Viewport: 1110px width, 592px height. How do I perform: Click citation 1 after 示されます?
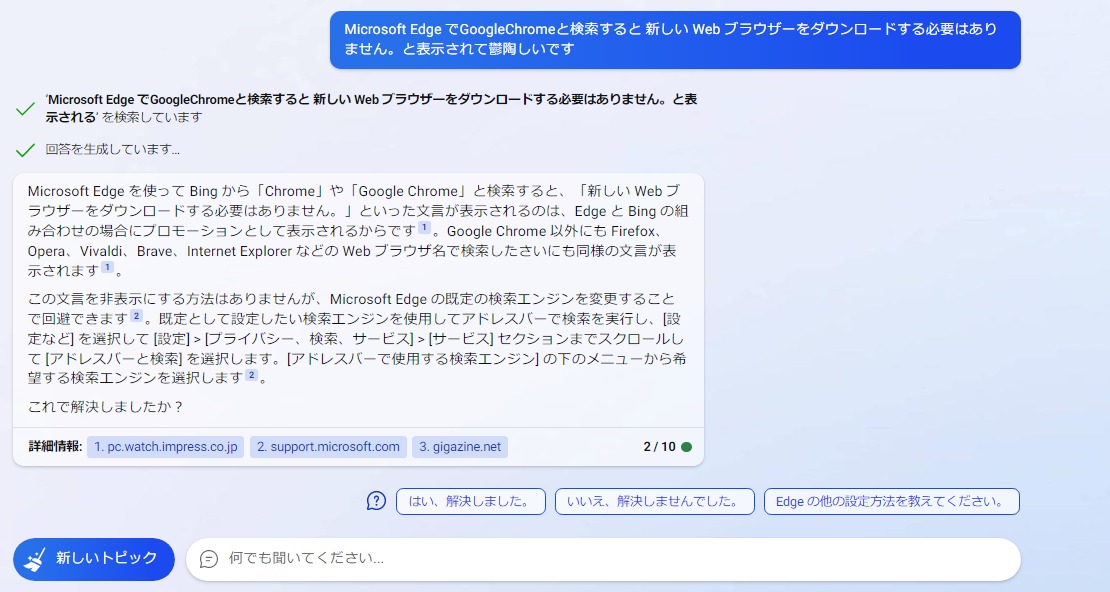coord(107,268)
